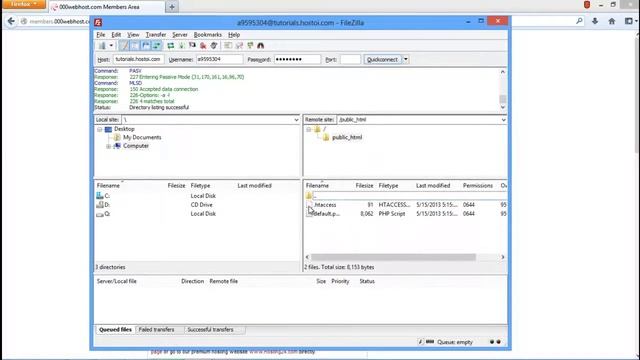Toggle processing of the transfer queue
The width and height of the screenshot is (640, 360).
point(182,46)
